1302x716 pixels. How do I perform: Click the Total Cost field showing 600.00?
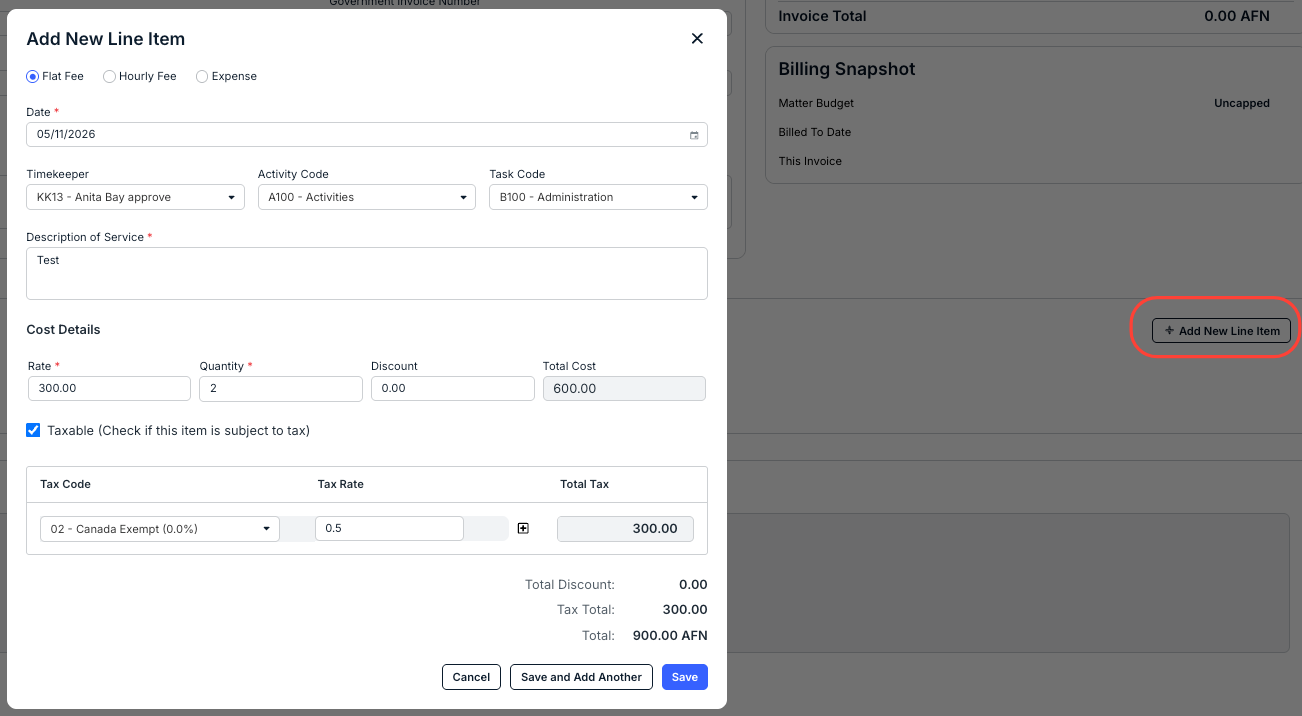coord(624,388)
